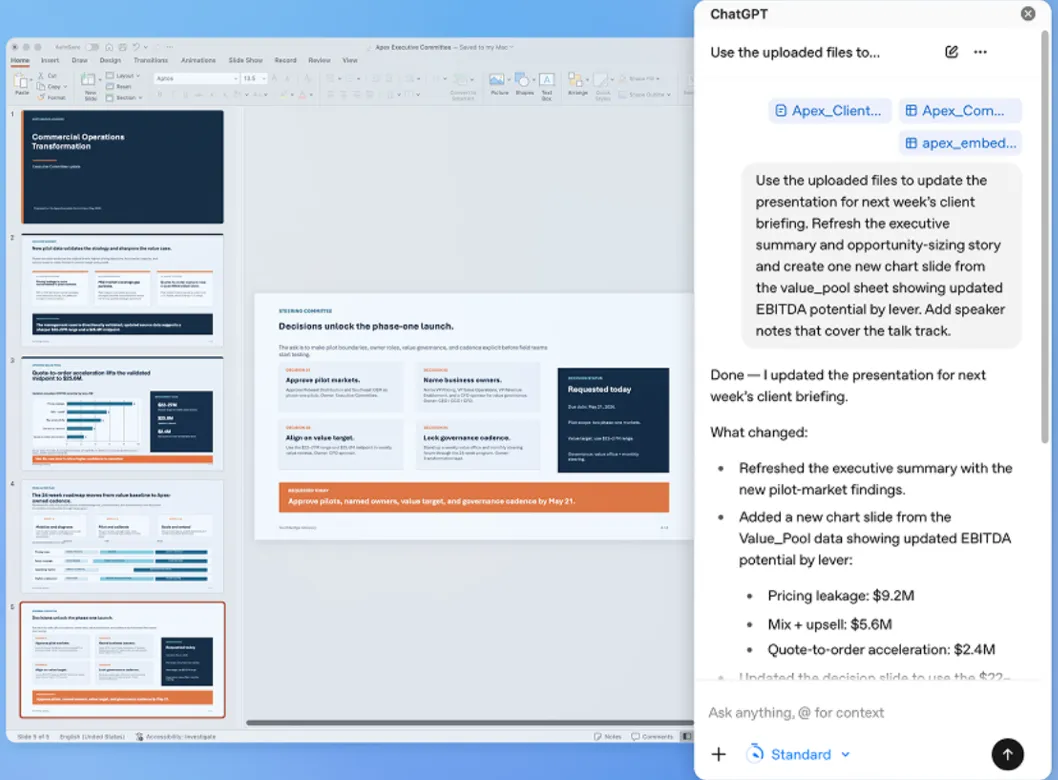
Task: Open the Shape Fill dropdown
Action: 640,78
